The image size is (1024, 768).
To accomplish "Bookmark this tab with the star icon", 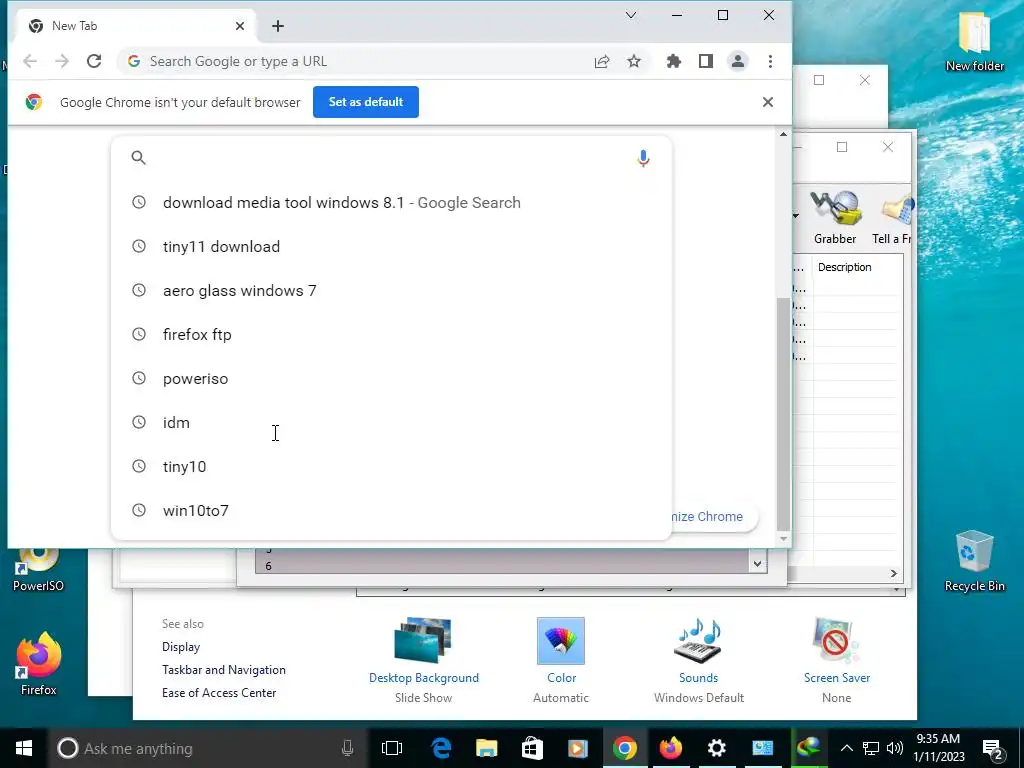I will 633,61.
